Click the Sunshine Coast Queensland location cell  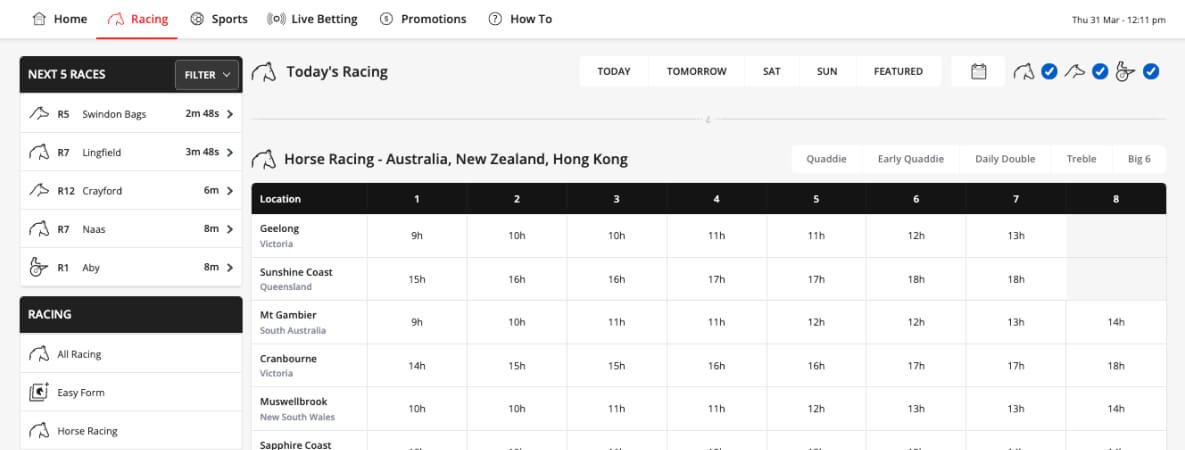point(309,279)
